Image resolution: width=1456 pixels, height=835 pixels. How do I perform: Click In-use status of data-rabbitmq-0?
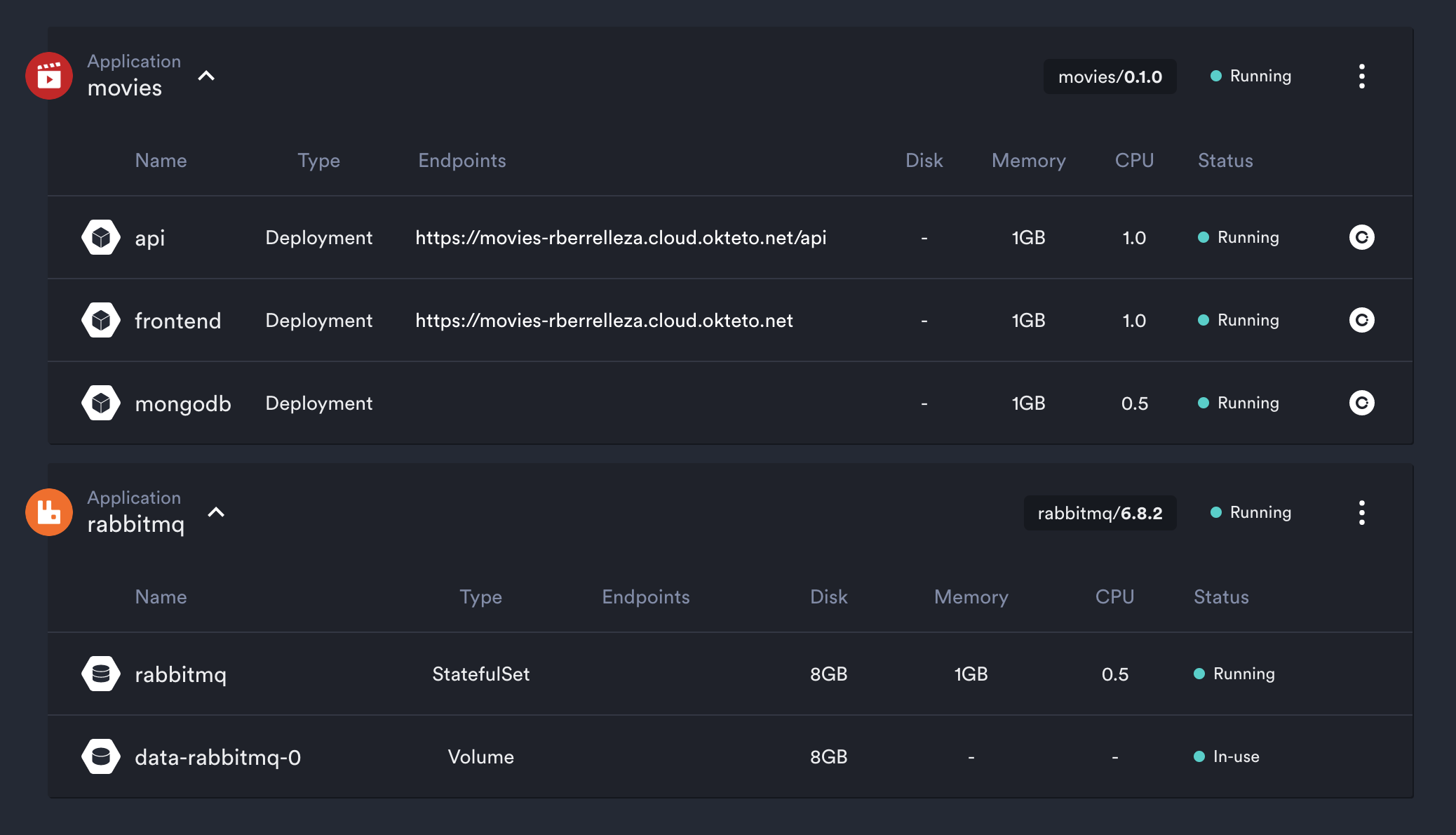coord(1227,756)
